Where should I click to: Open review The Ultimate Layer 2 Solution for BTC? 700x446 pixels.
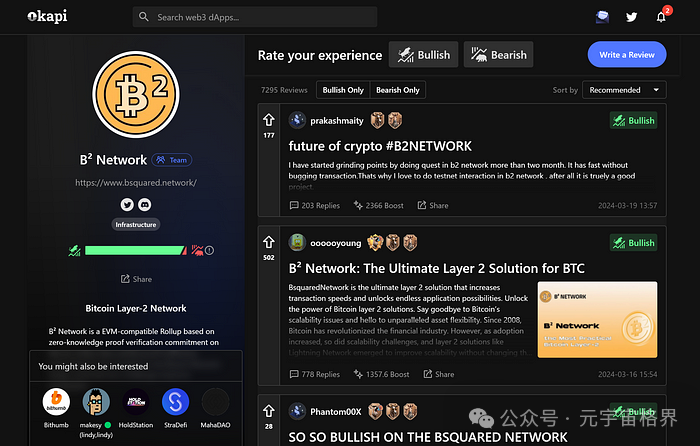click(x=437, y=268)
